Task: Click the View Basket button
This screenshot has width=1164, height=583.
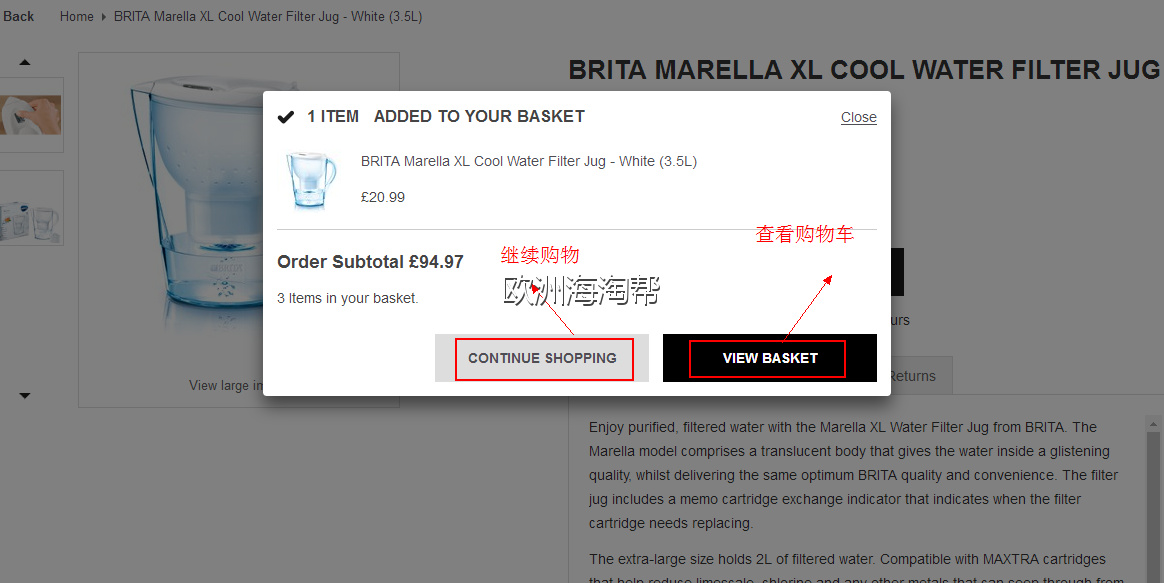Action: point(770,358)
